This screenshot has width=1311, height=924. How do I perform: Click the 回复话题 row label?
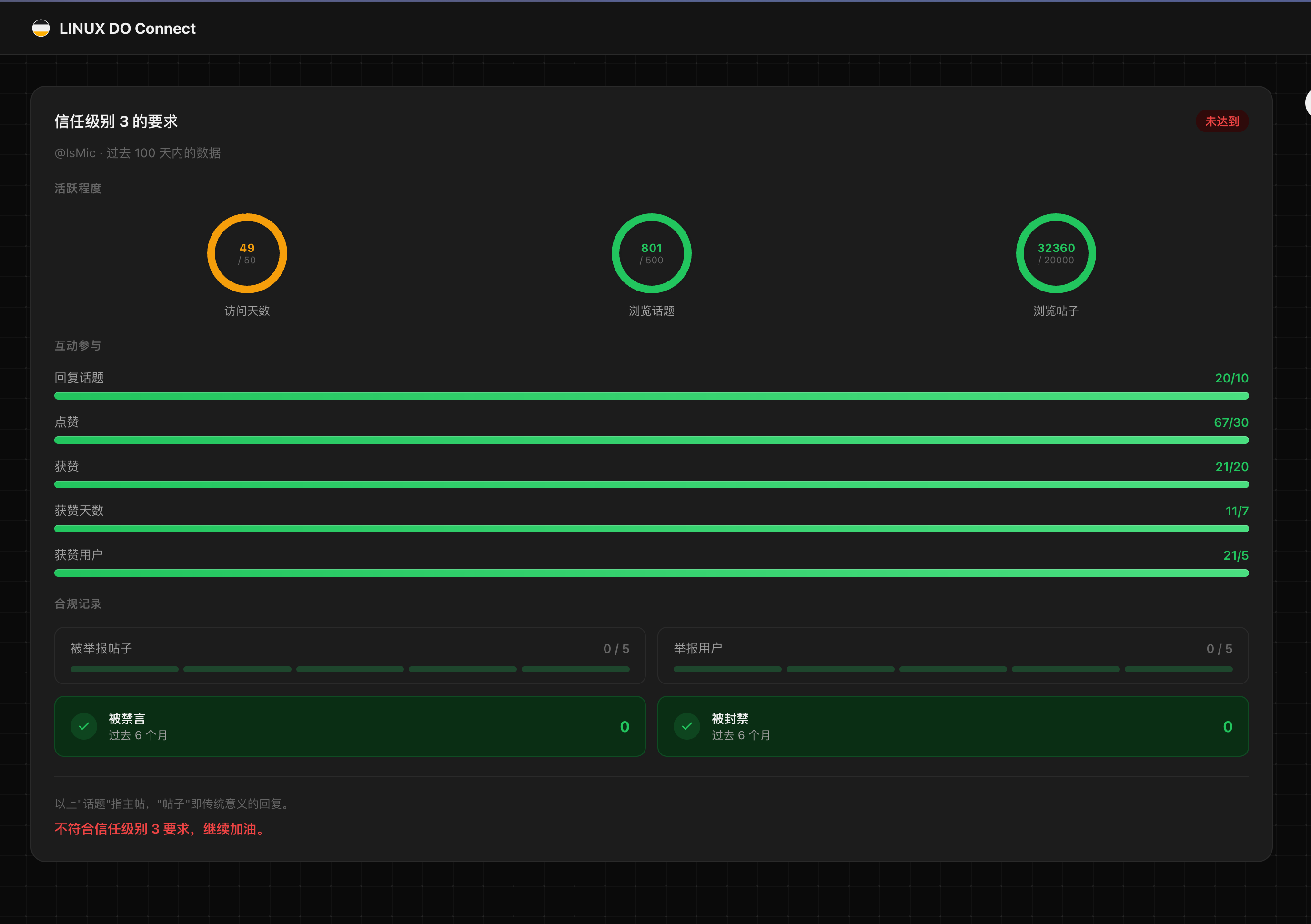pyautogui.click(x=79, y=378)
